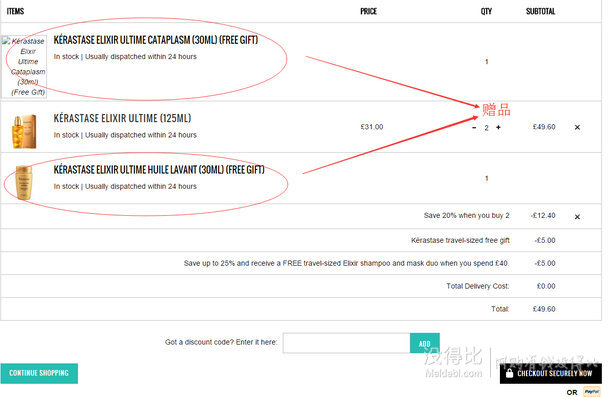Click stock status text under Huile Lavant item
Screen dimensions: 610x397
pyautogui.click(x=125, y=186)
